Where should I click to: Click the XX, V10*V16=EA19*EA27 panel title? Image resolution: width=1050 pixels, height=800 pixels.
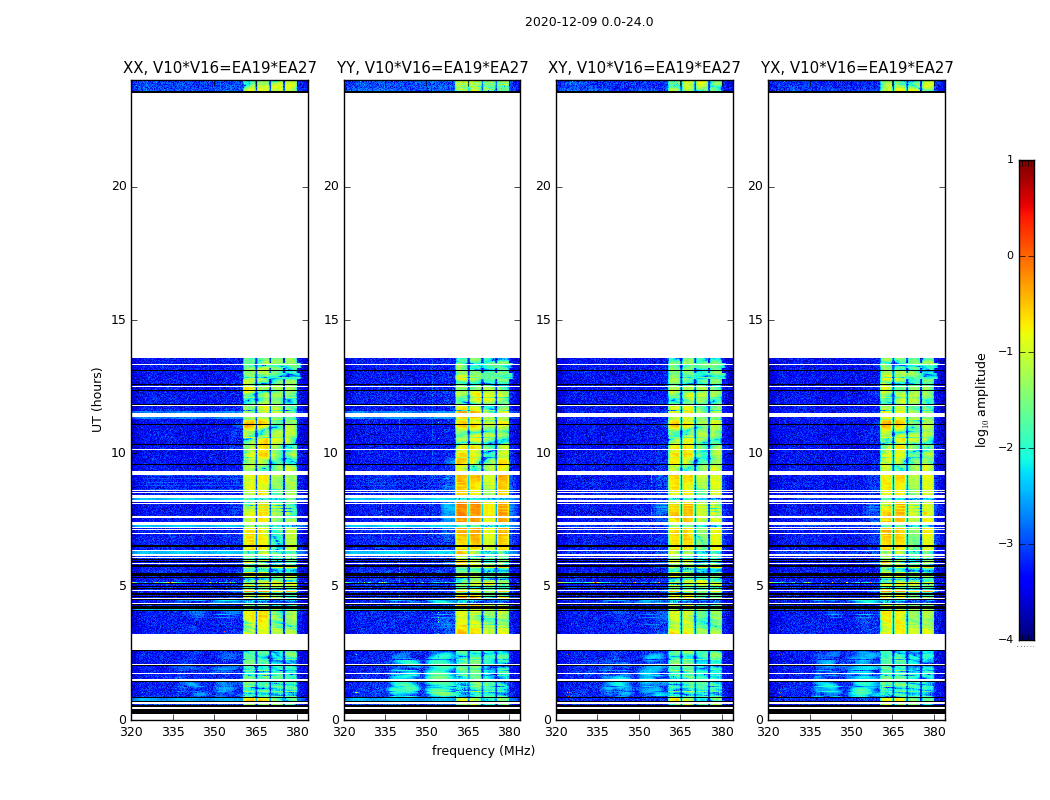(x=220, y=68)
